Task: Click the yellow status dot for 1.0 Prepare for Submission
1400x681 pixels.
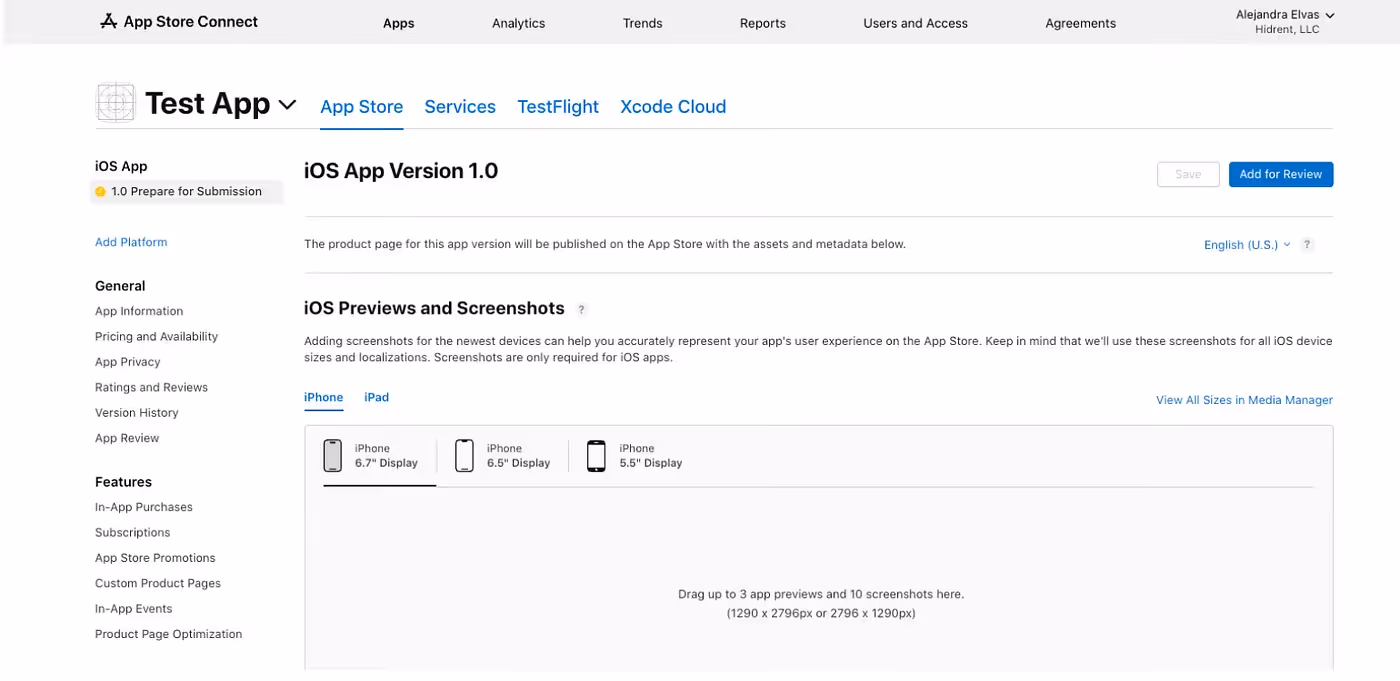Action: [100, 192]
